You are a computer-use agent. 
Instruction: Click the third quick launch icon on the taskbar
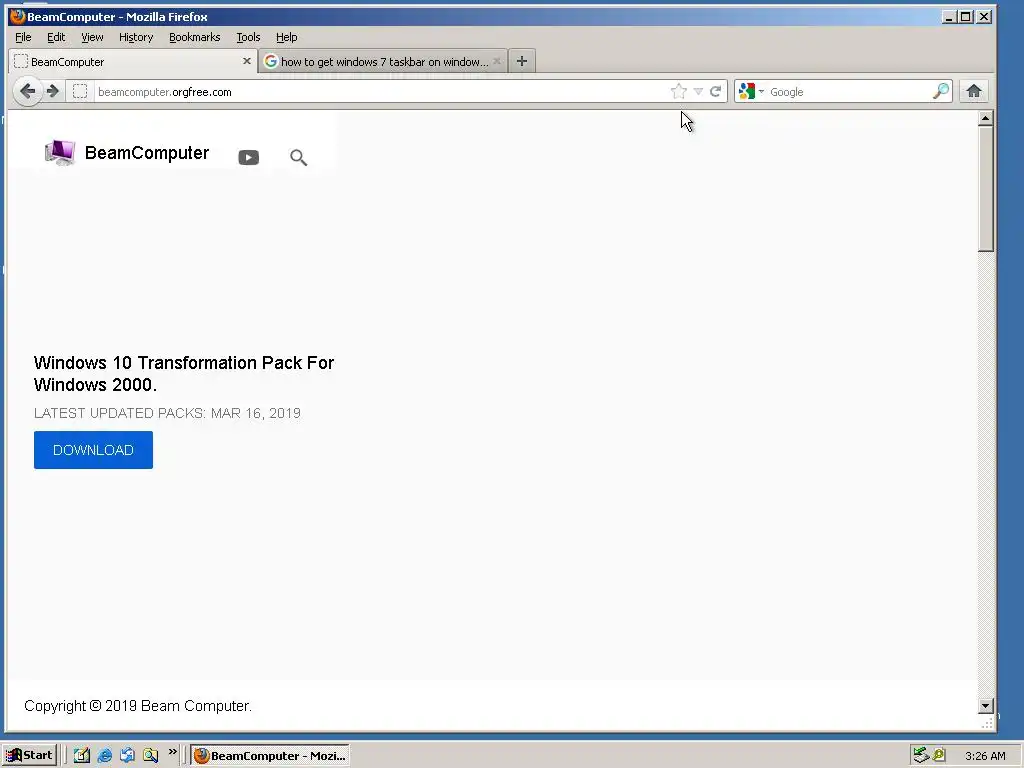[x=127, y=756]
